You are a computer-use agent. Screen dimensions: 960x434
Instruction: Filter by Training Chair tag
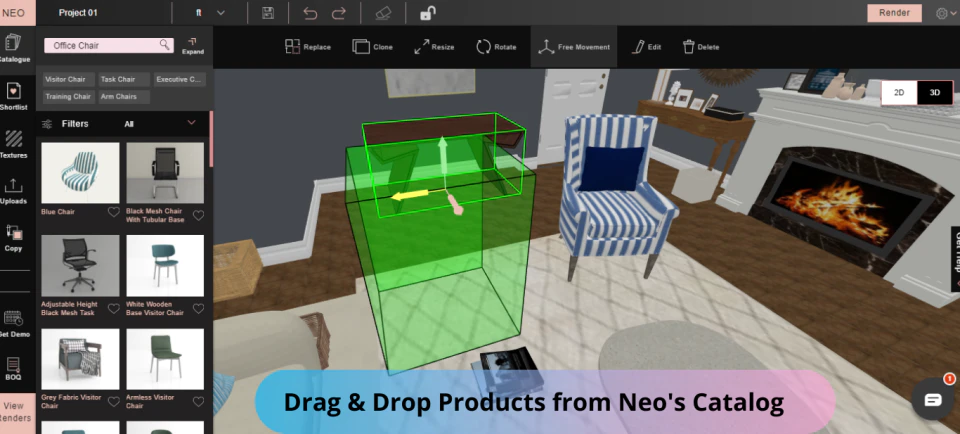[x=69, y=97]
